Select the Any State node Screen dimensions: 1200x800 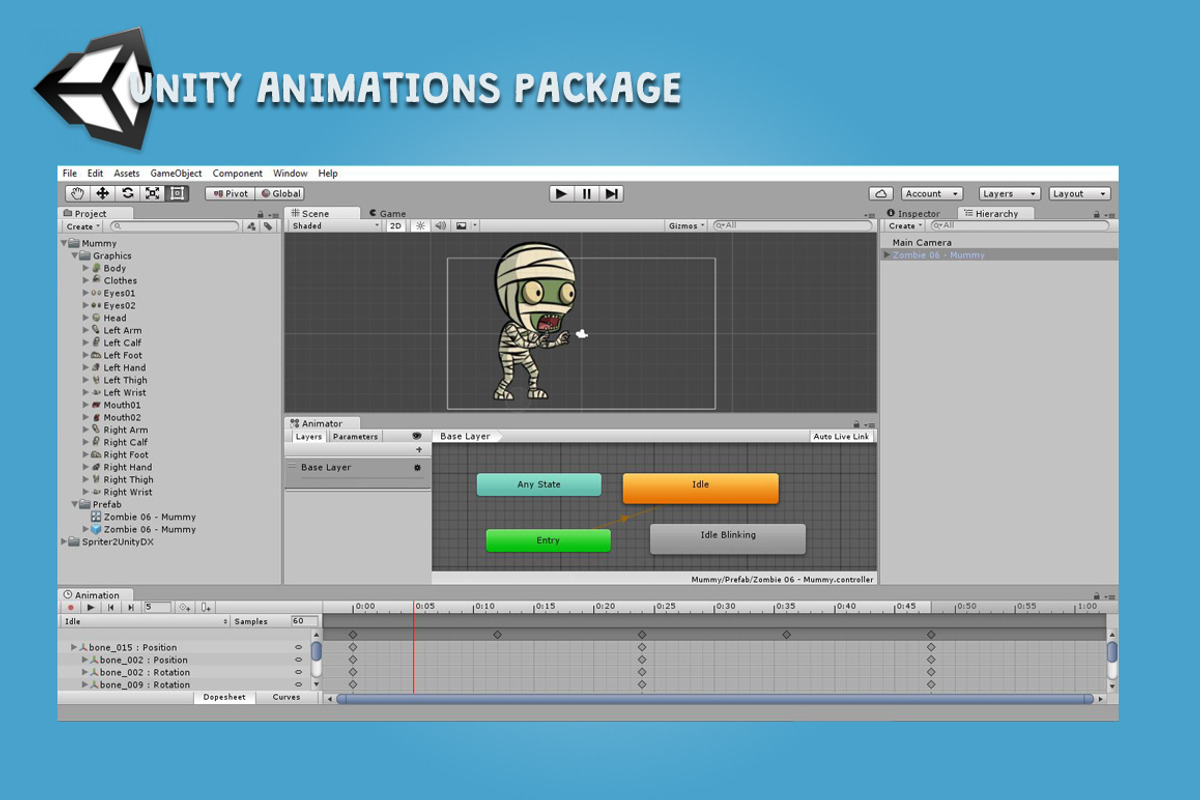[539, 485]
